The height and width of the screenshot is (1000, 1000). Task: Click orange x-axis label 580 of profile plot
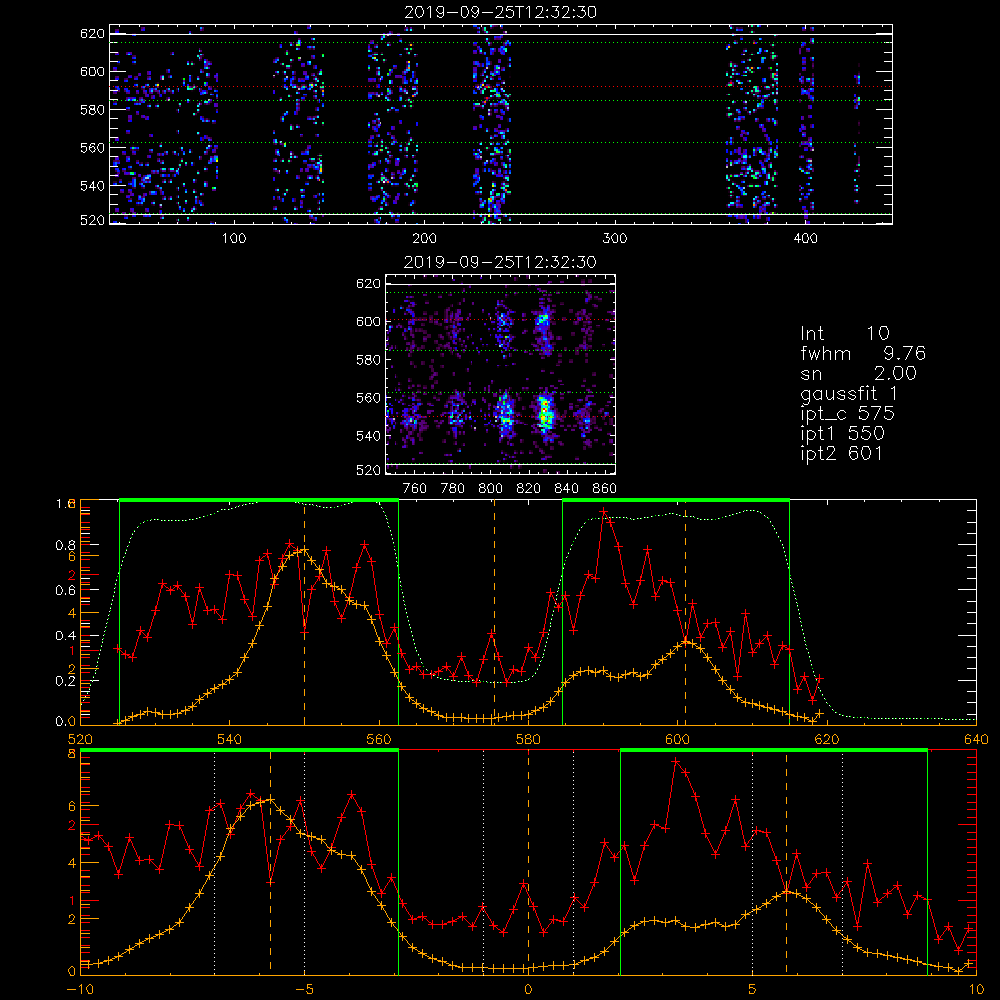[528, 740]
